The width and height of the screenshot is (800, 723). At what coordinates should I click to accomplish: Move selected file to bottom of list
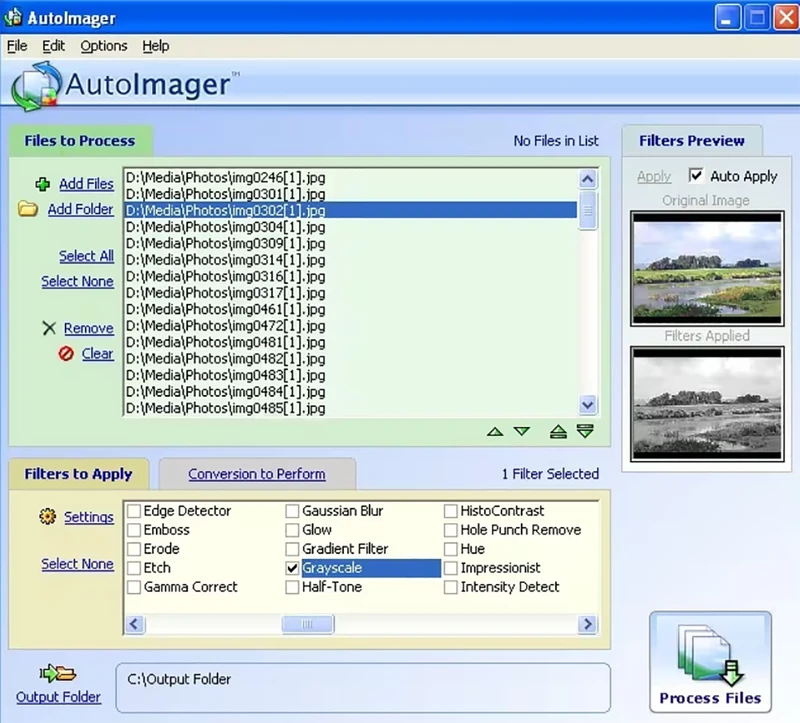click(585, 431)
